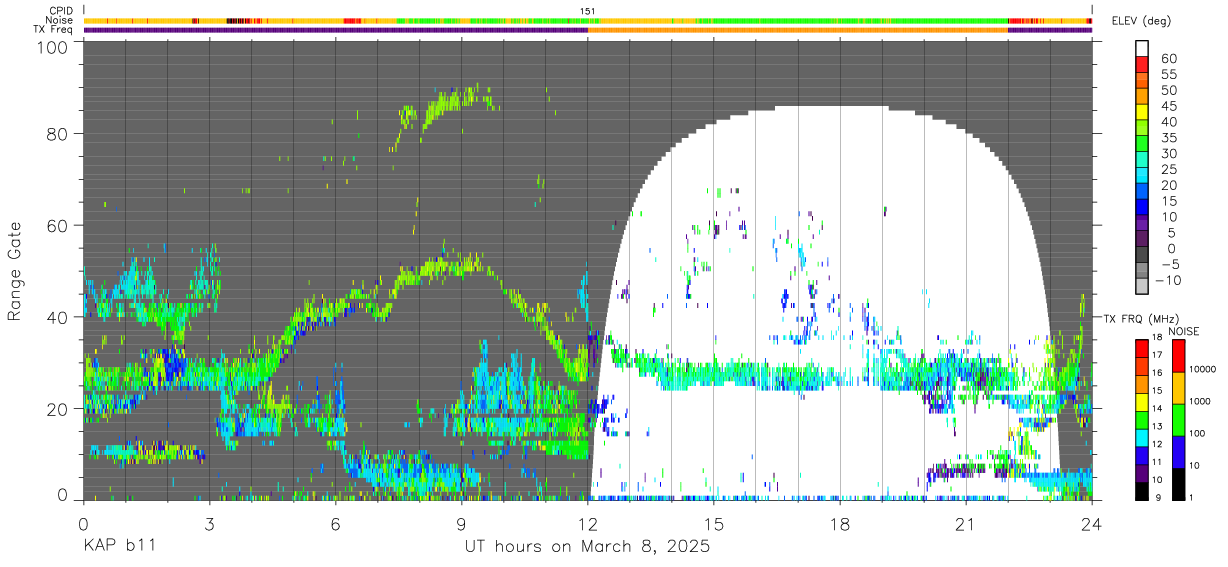Click the 1 label on the NOISE colorbar

(1192, 500)
